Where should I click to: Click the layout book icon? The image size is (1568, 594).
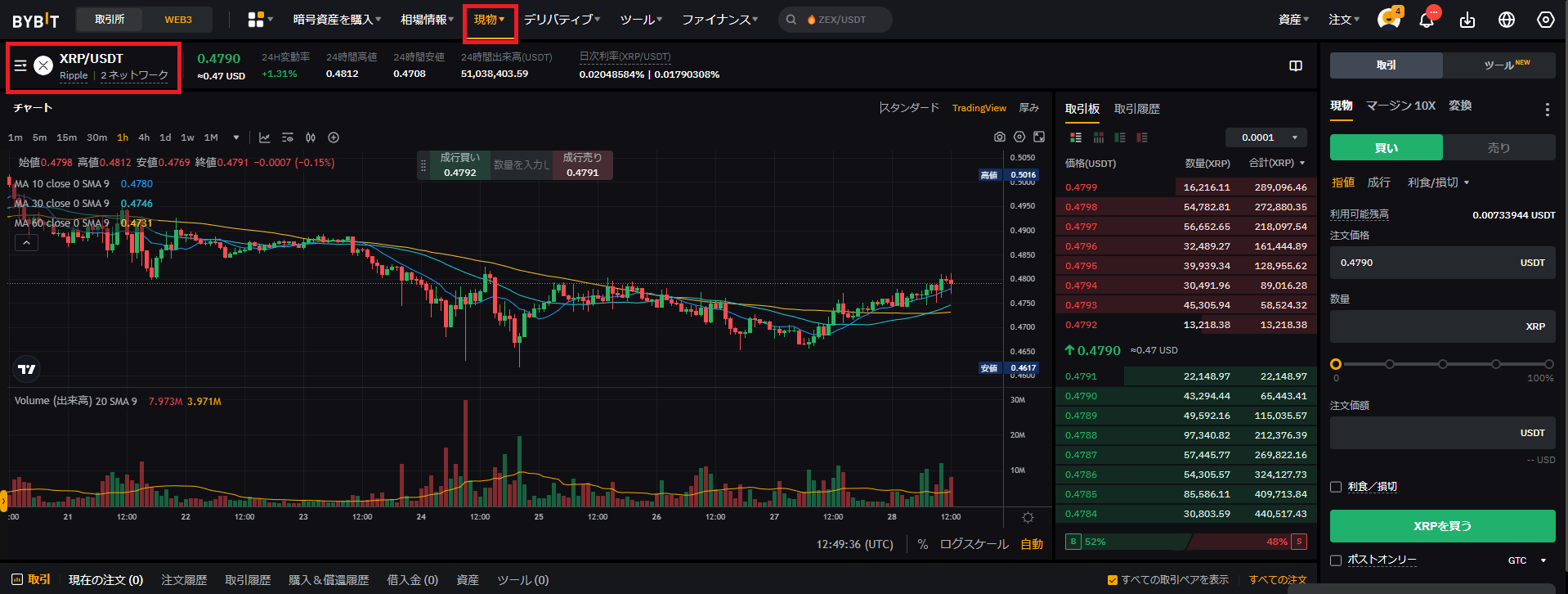(x=1296, y=65)
